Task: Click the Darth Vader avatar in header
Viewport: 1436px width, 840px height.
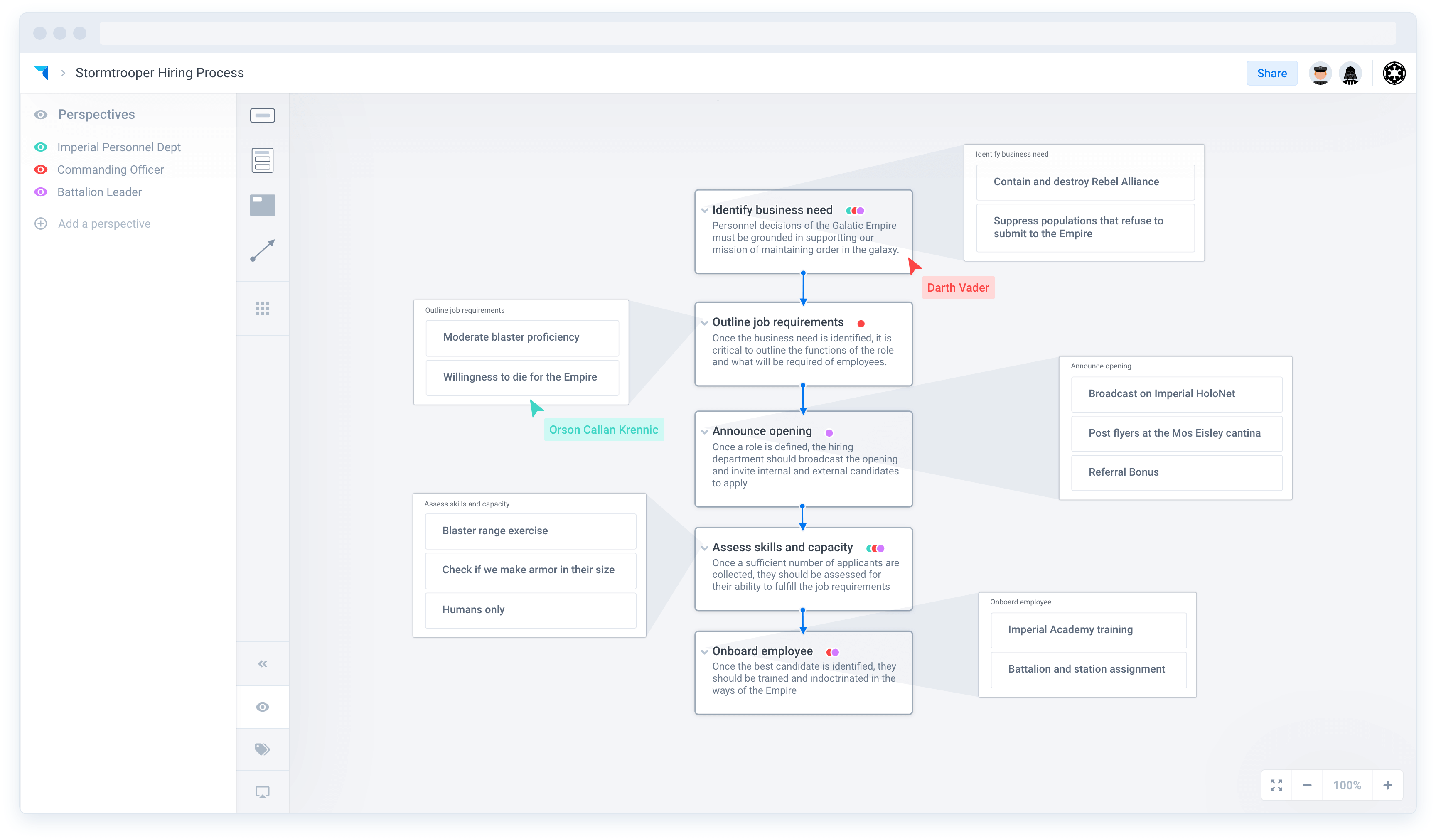Action: [x=1350, y=73]
